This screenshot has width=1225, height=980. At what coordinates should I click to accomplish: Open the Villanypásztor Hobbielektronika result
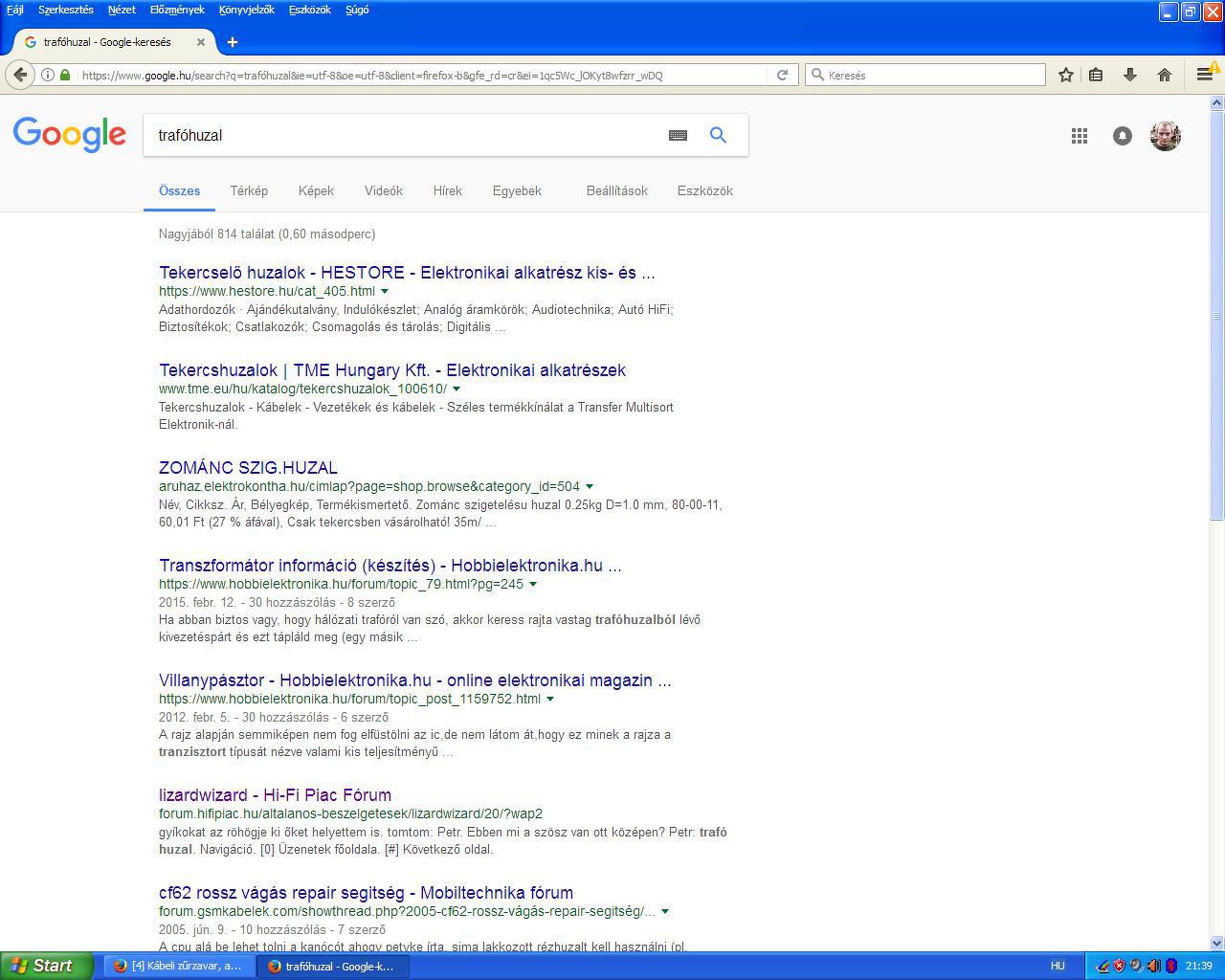(x=415, y=680)
